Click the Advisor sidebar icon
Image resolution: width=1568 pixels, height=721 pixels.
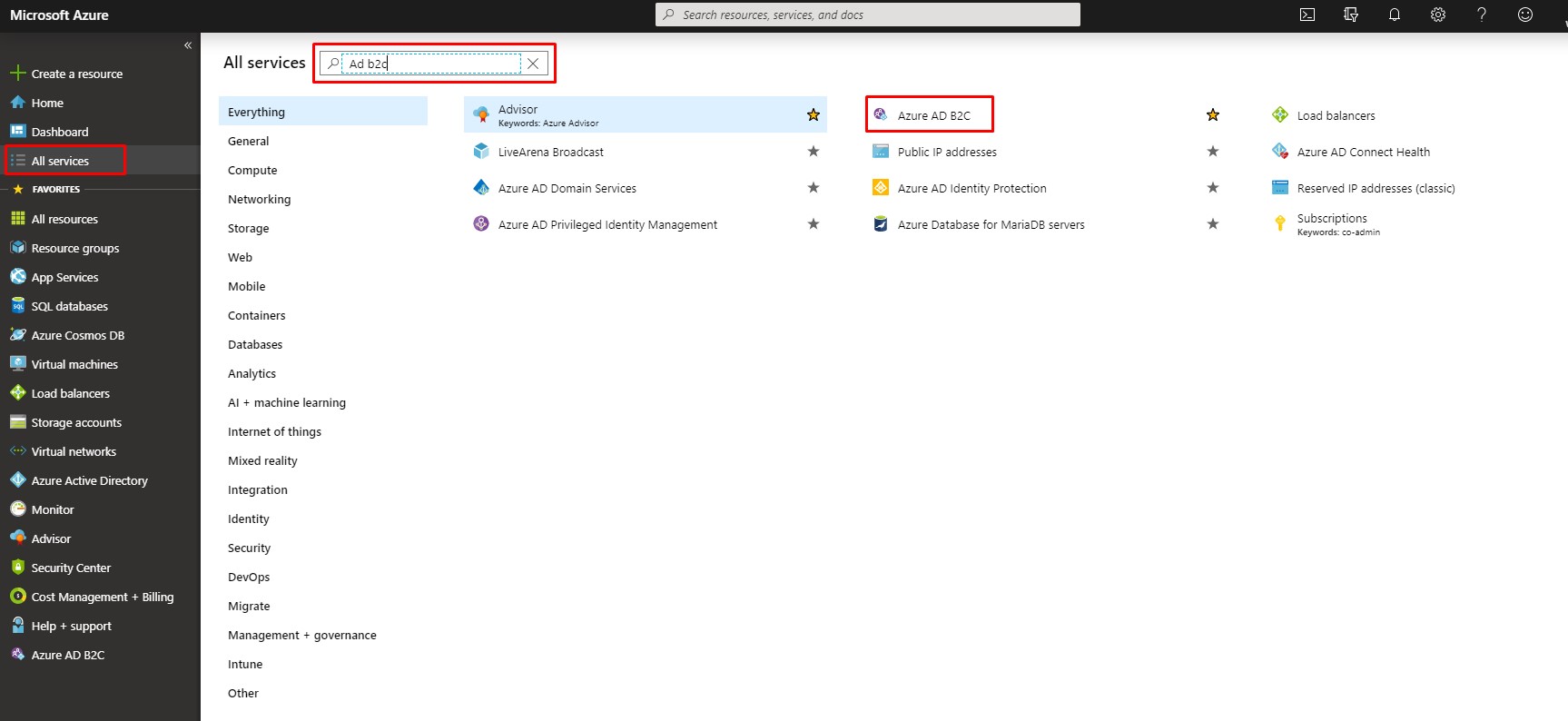[17, 538]
